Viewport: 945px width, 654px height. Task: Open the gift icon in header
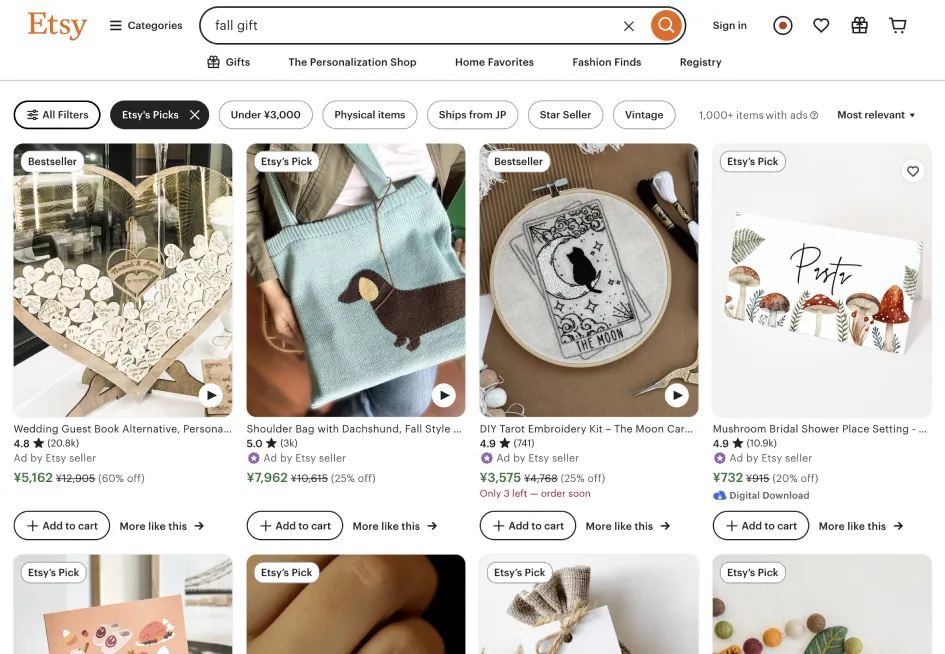pos(859,26)
